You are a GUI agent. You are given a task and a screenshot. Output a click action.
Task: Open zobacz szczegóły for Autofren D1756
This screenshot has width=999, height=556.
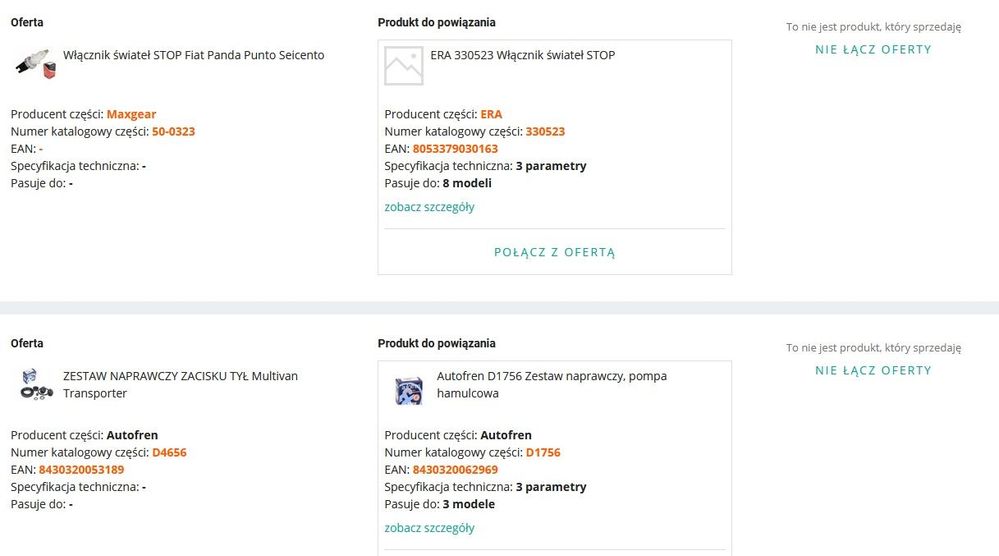pos(429,528)
